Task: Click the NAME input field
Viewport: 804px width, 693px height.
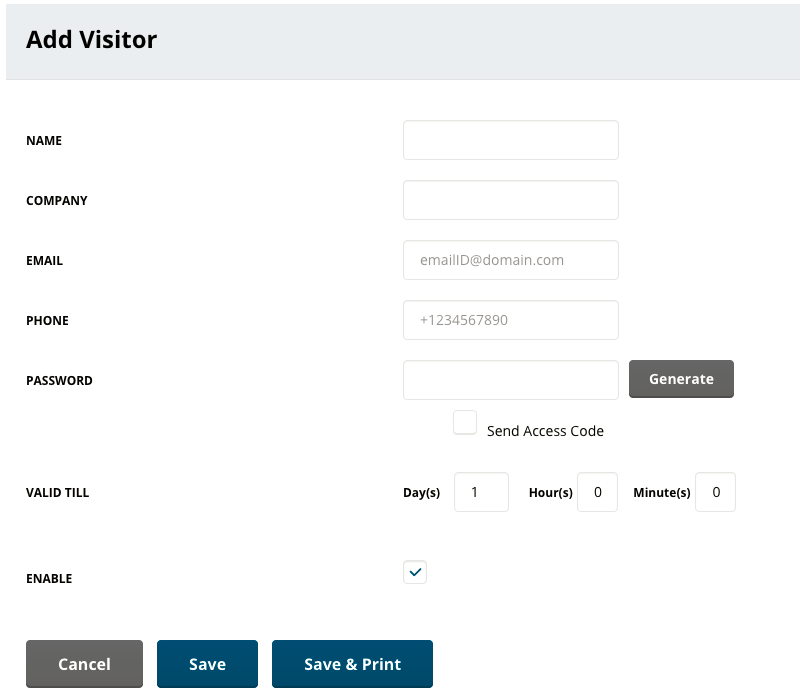Action: click(x=511, y=140)
